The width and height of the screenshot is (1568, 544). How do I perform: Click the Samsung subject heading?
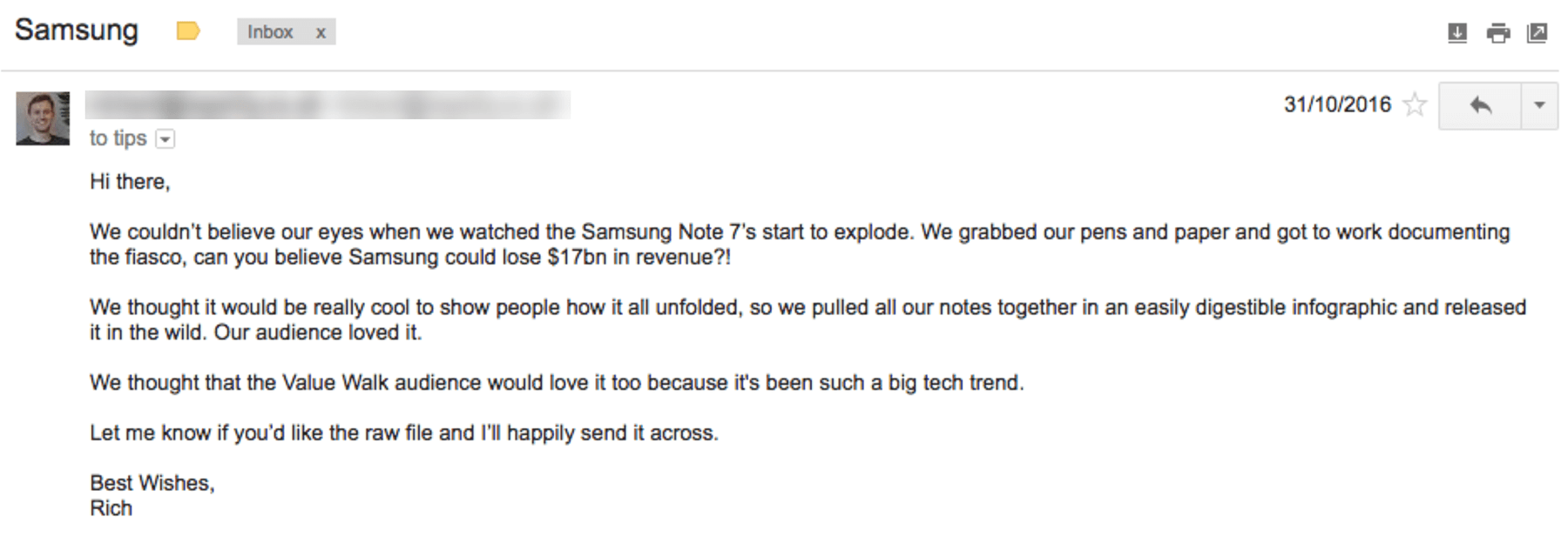(x=77, y=30)
